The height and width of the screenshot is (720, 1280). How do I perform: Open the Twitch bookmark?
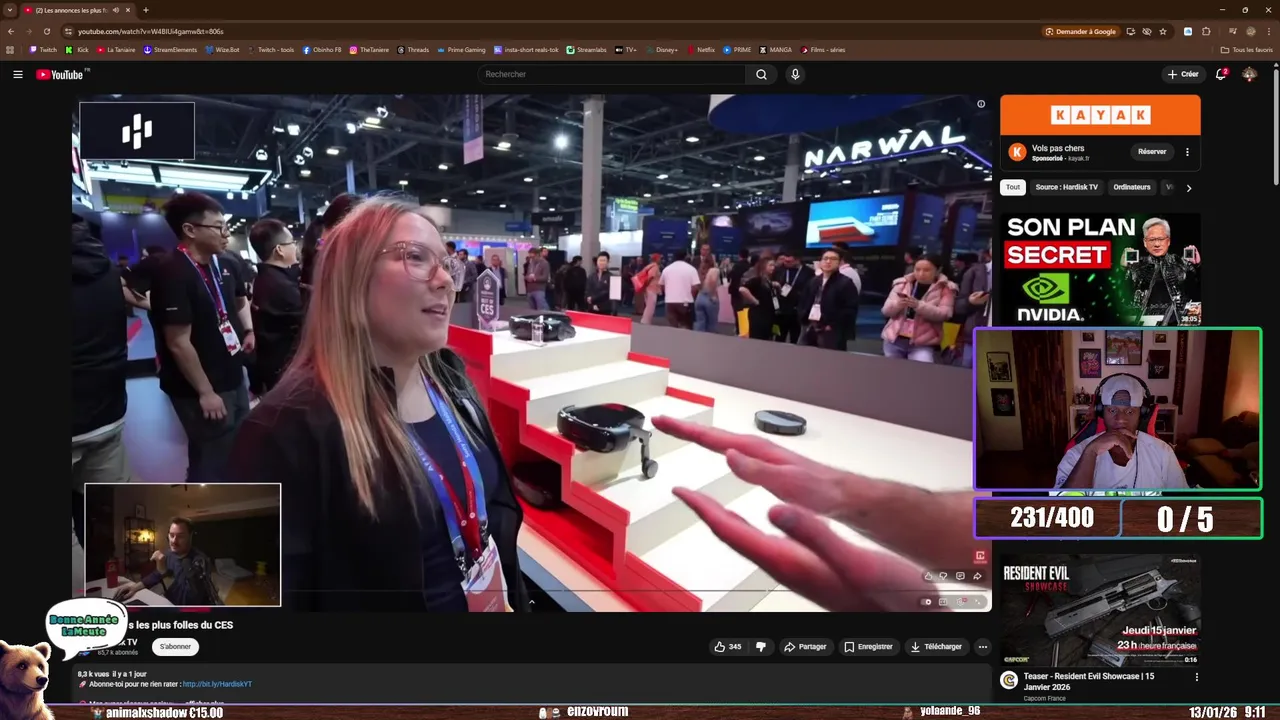click(x=43, y=49)
